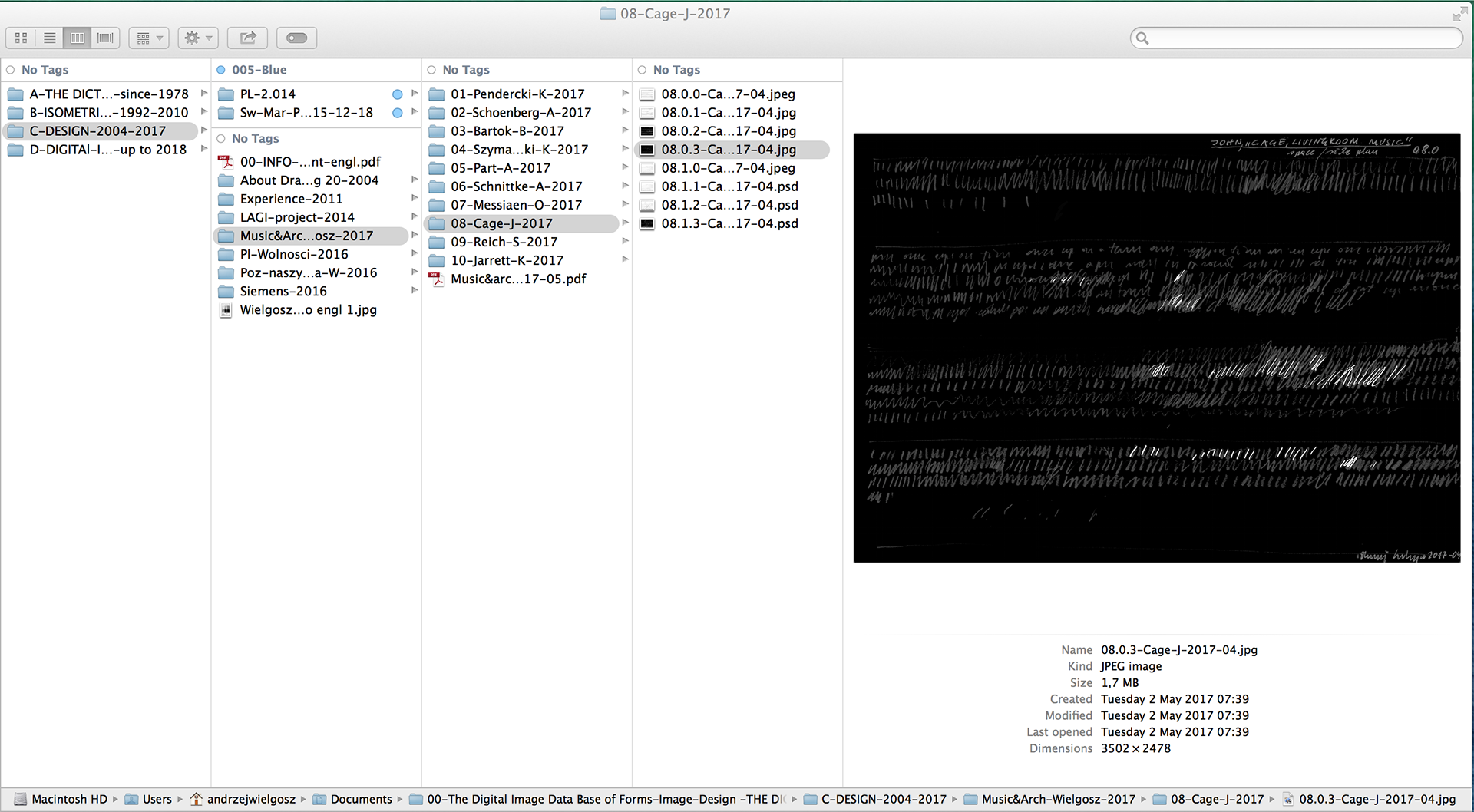The height and width of the screenshot is (812, 1474).
Task: Select file 08.0.1-Ca...17-04.jpg
Action: [x=732, y=112]
